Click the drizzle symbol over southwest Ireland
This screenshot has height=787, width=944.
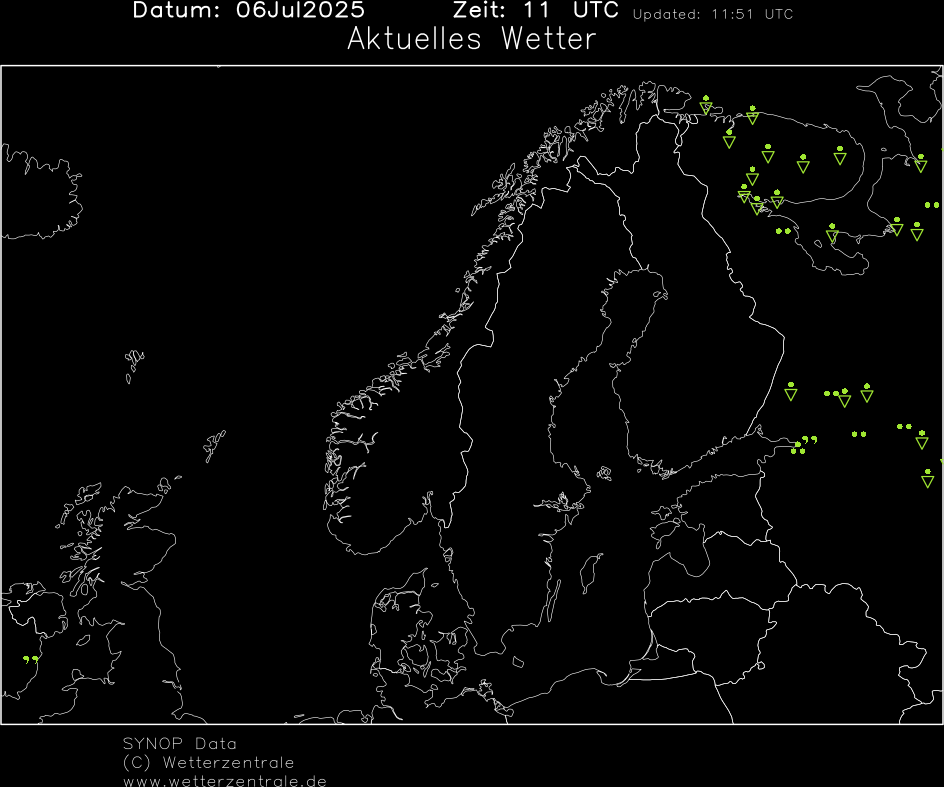point(31,660)
